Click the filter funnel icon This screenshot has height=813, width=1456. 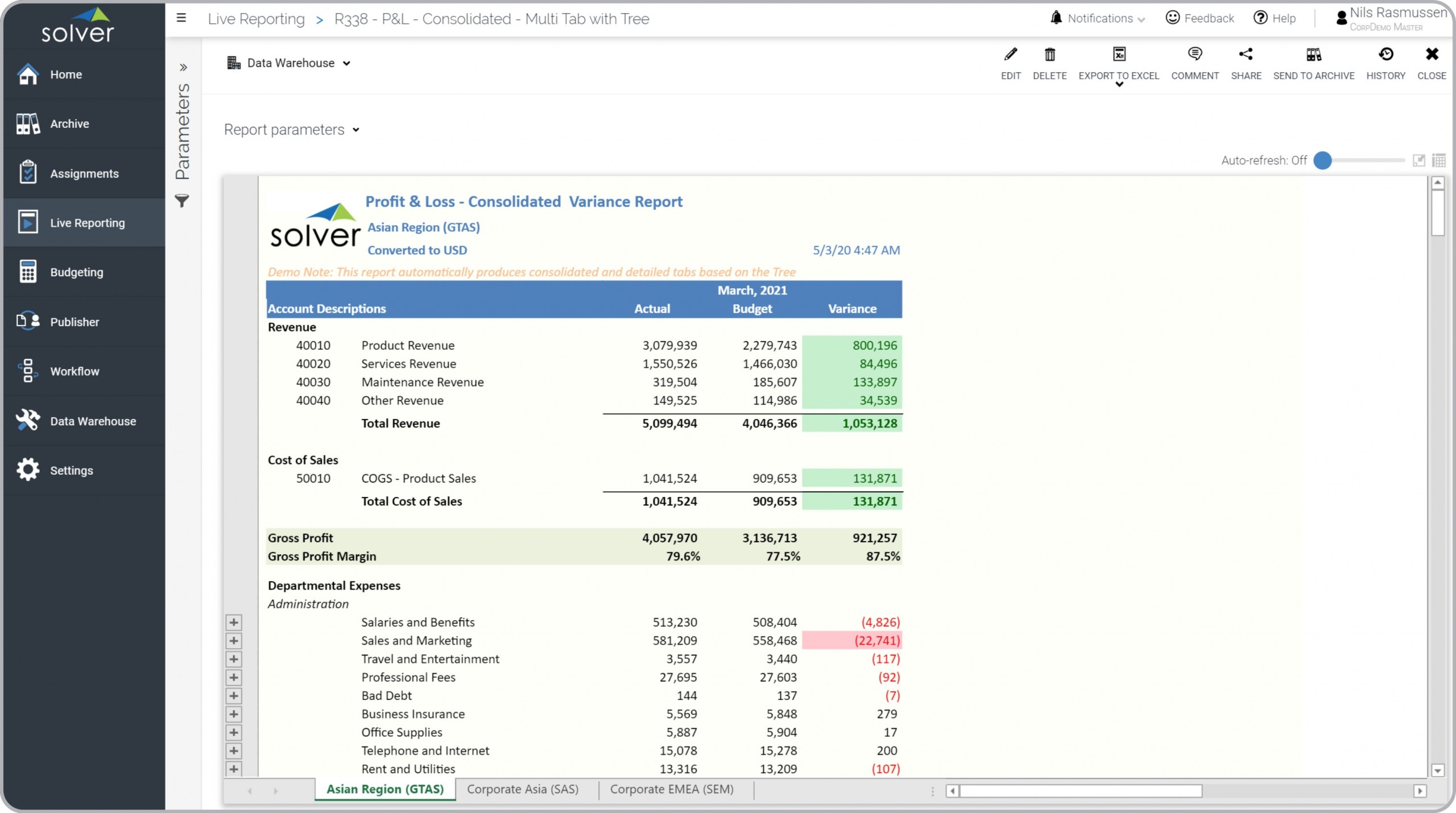(182, 201)
